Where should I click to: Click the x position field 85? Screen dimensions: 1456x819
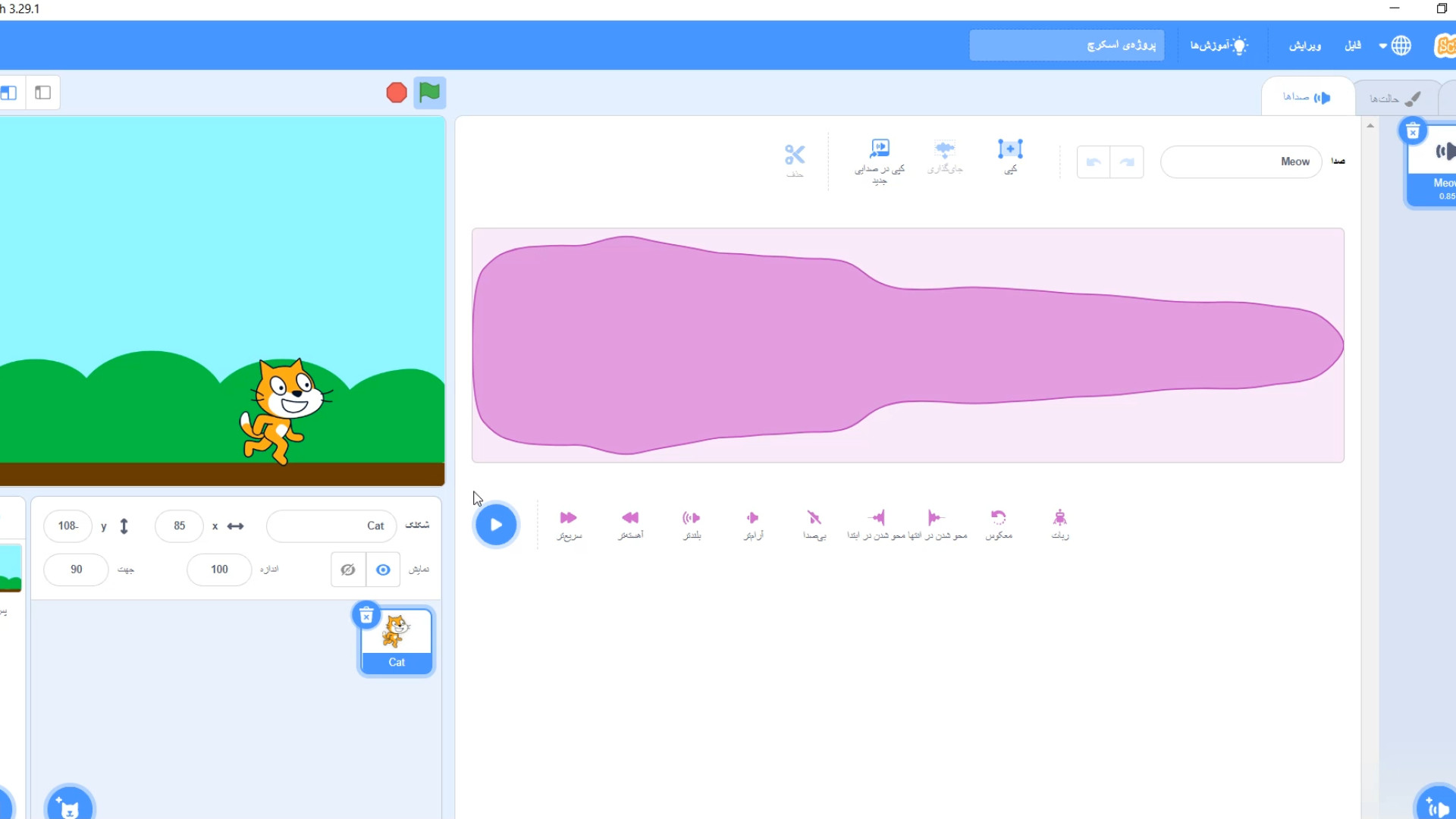(179, 526)
